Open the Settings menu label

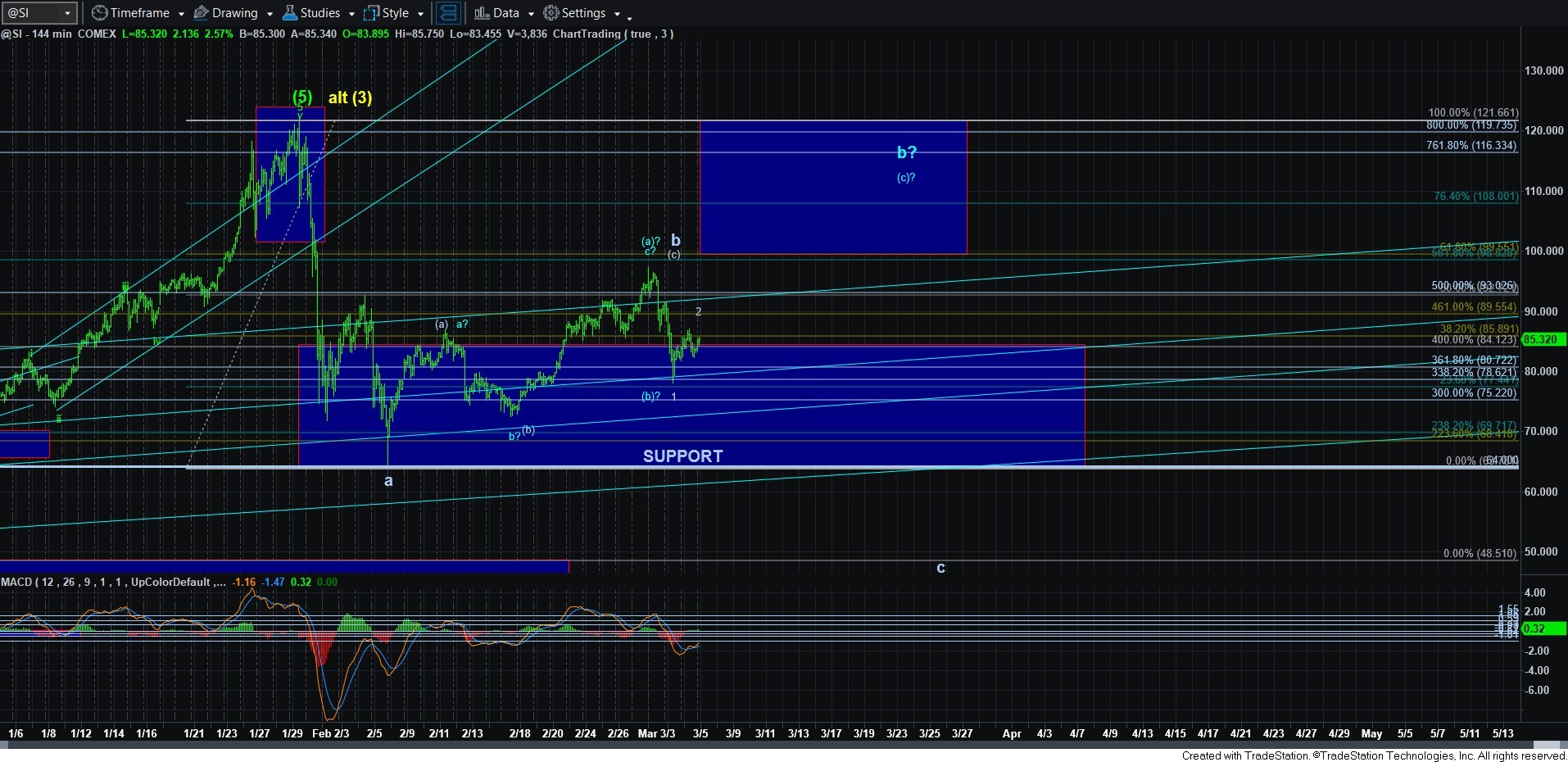click(x=583, y=13)
